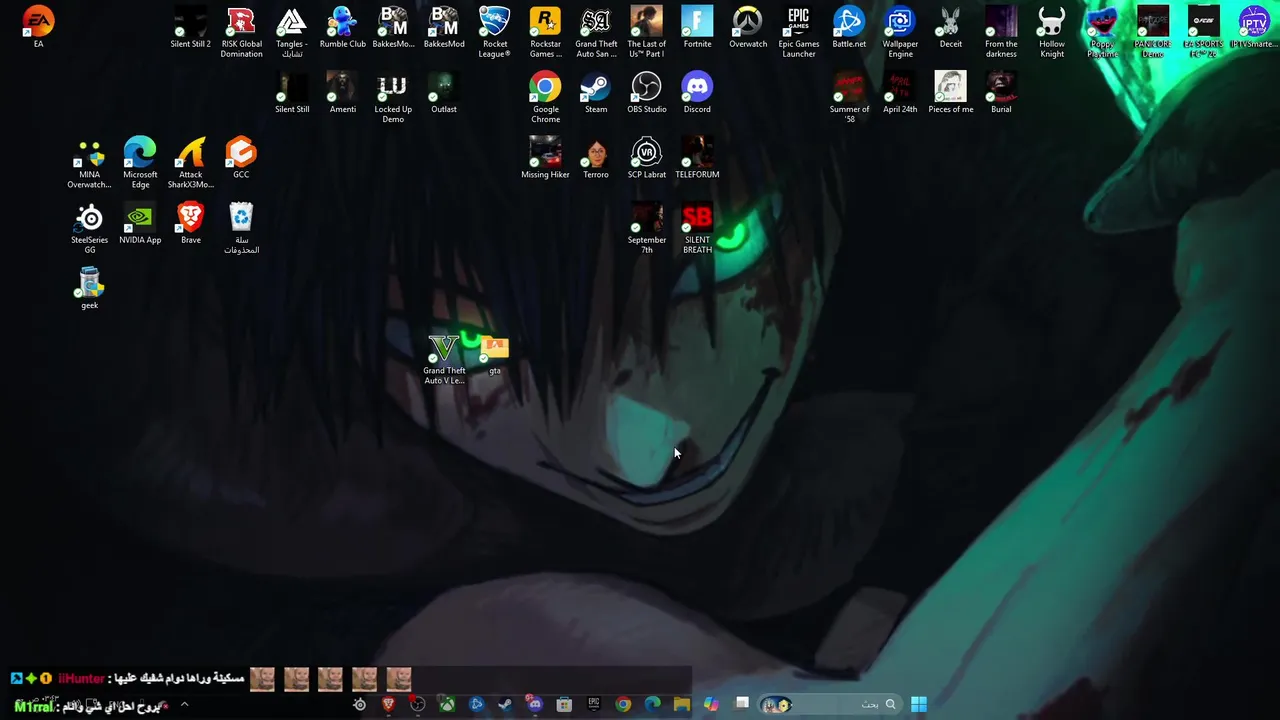Open the Locked Up Demo shortcut
The width and height of the screenshot is (1280, 720).
coord(393,97)
